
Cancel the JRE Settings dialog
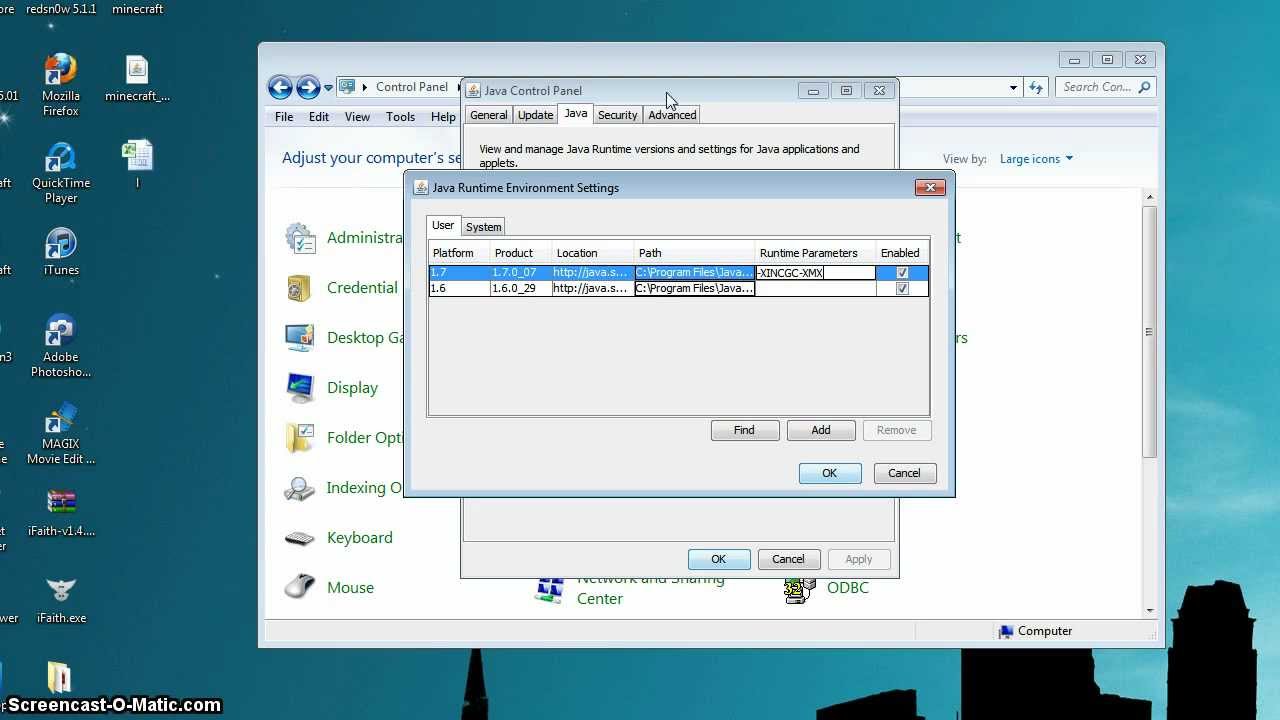(904, 473)
